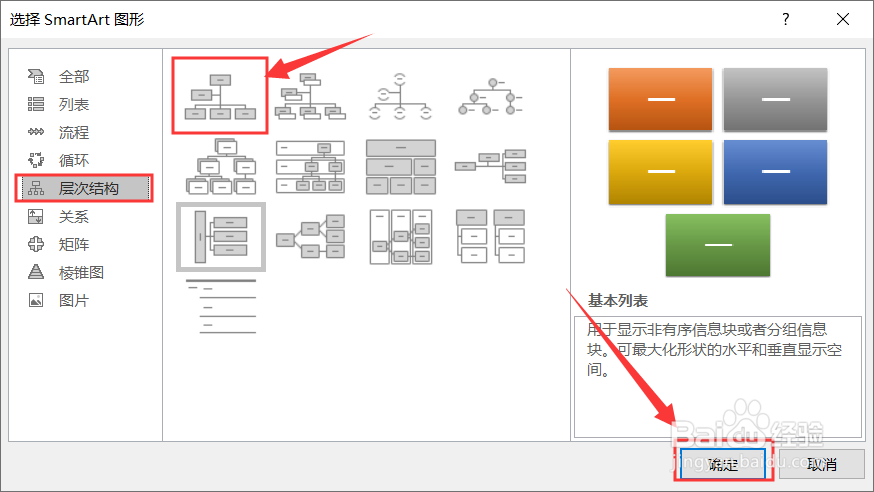Click the 层次结构 hierarchy icon
The width and height of the screenshot is (874, 492).
click(36, 188)
